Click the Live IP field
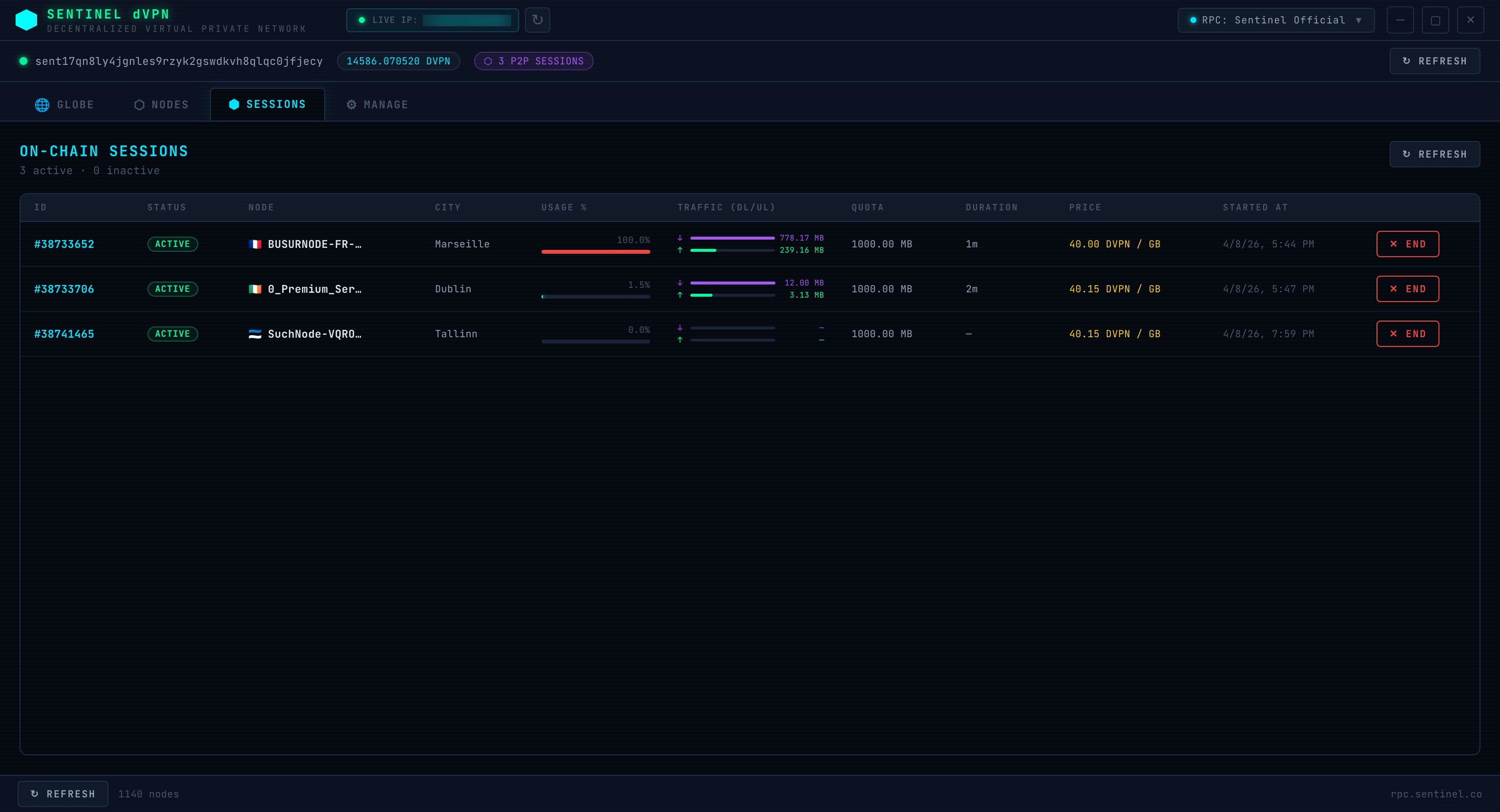This screenshot has height=812, width=1500. tap(433, 20)
